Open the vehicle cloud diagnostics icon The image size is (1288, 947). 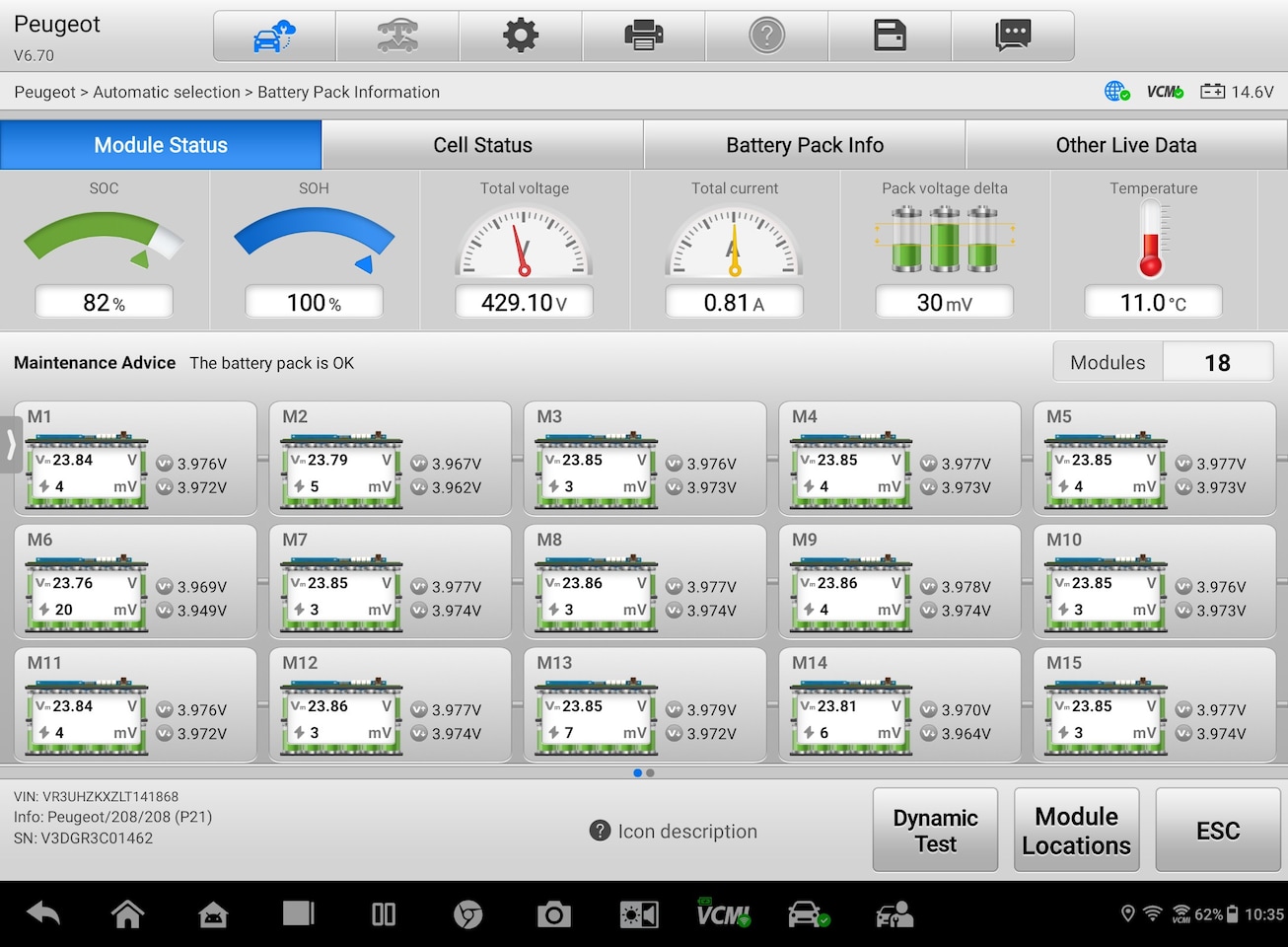click(274, 36)
